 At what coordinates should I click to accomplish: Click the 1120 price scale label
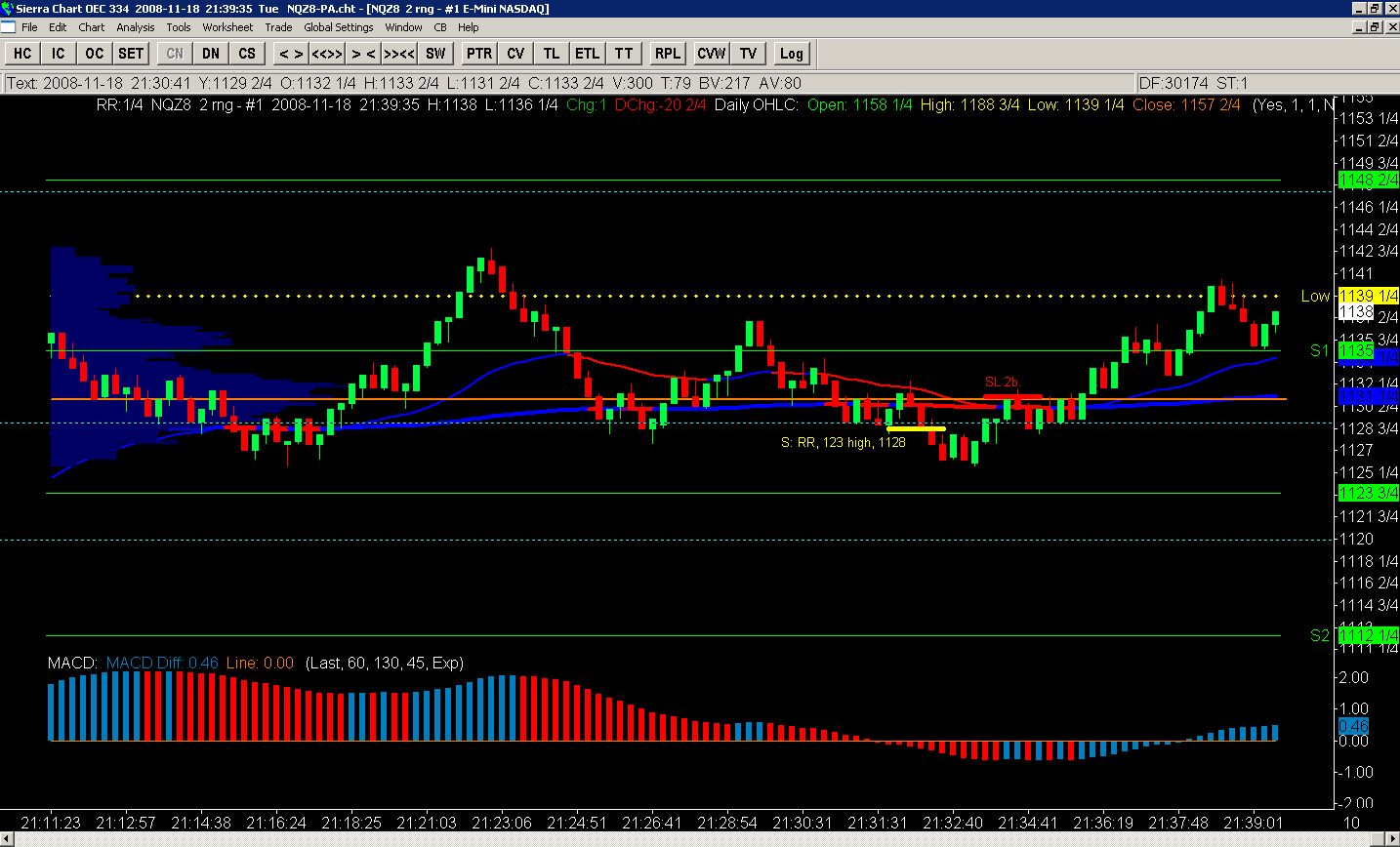tap(1357, 539)
